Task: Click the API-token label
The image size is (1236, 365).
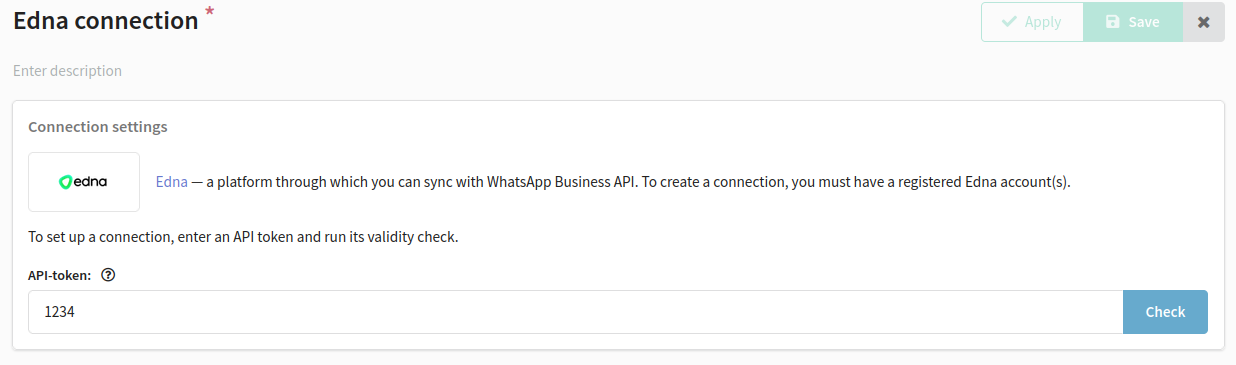Action: pos(60,275)
